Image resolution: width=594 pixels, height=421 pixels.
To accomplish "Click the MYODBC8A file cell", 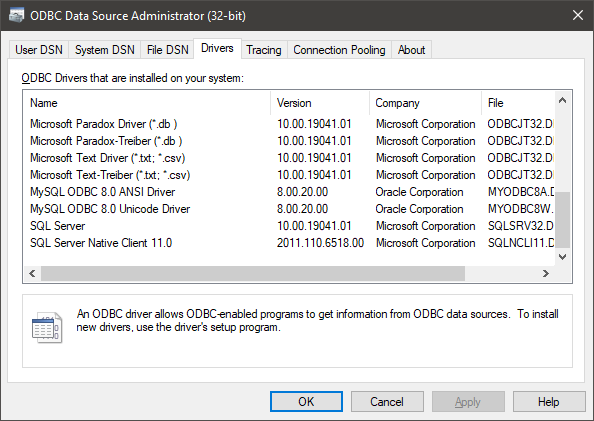I will pos(521,192).
